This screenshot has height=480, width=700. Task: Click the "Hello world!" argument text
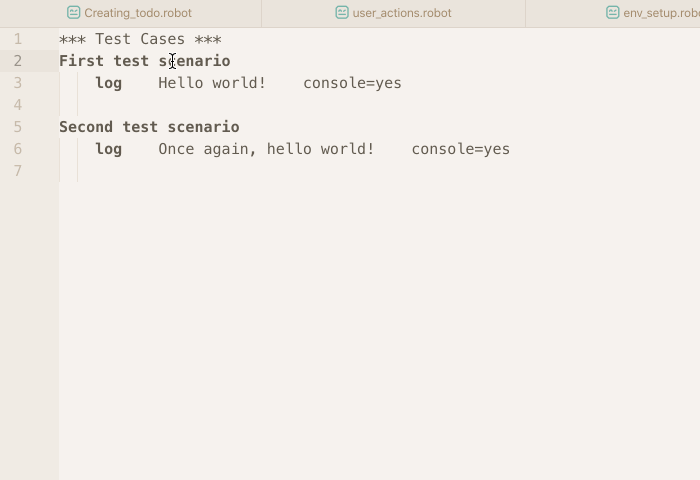pyautogui.click(x=212, y=83)
